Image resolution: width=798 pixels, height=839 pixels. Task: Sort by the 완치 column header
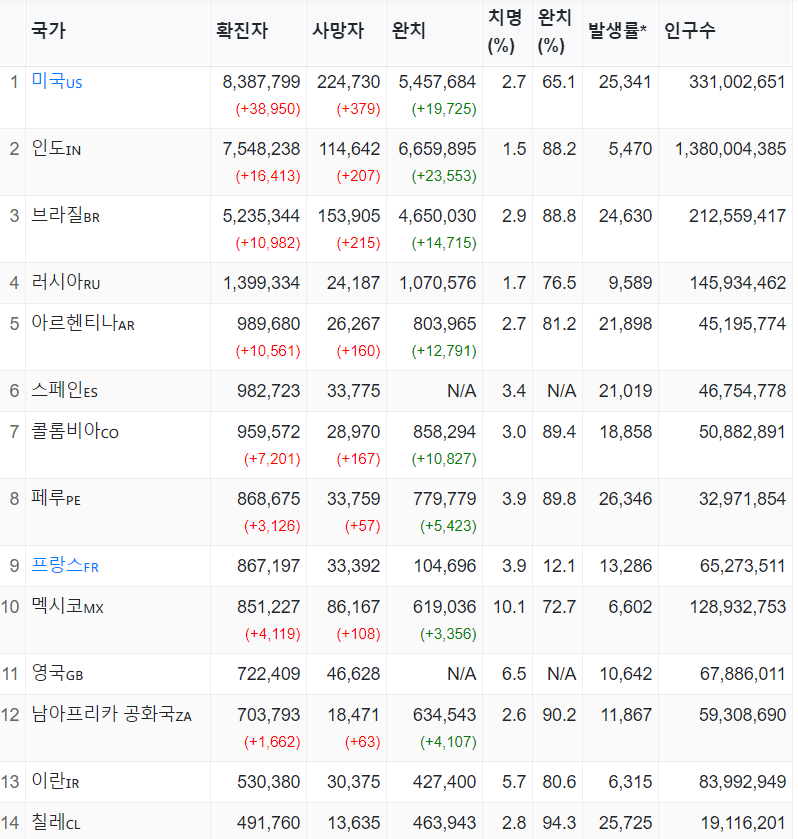pos(409,30)
